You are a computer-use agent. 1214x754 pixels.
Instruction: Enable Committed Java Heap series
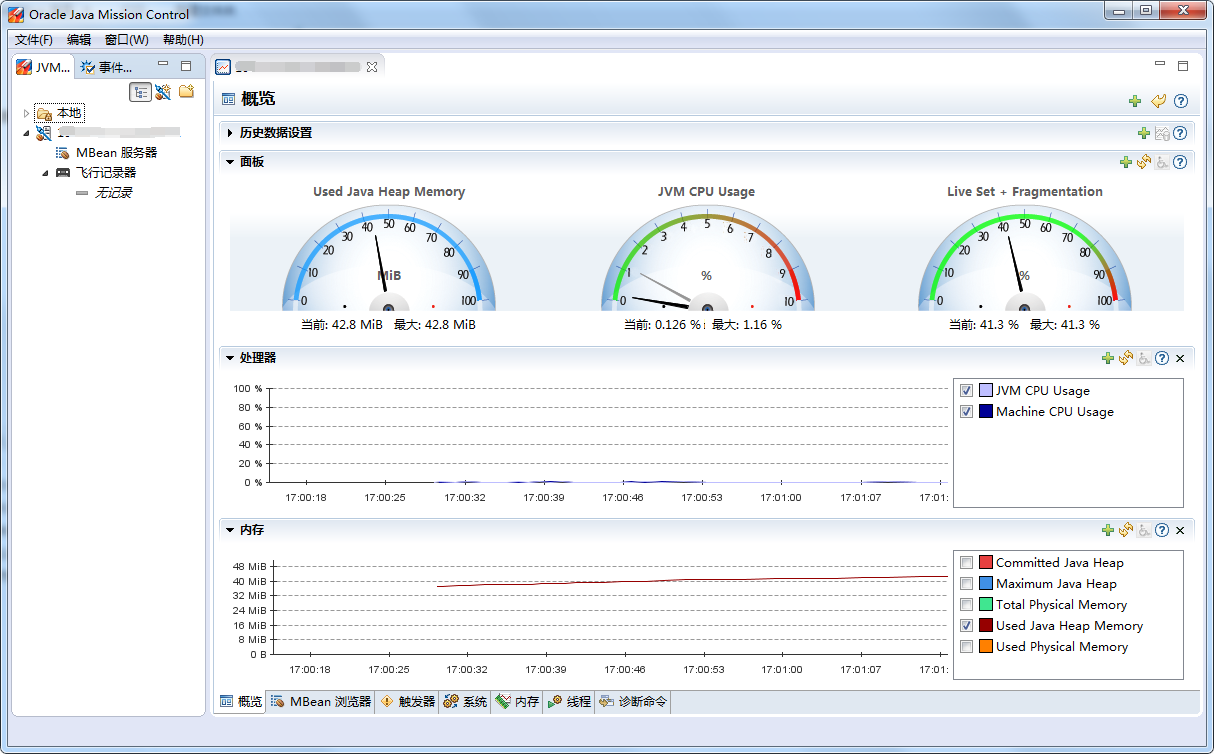967,563
